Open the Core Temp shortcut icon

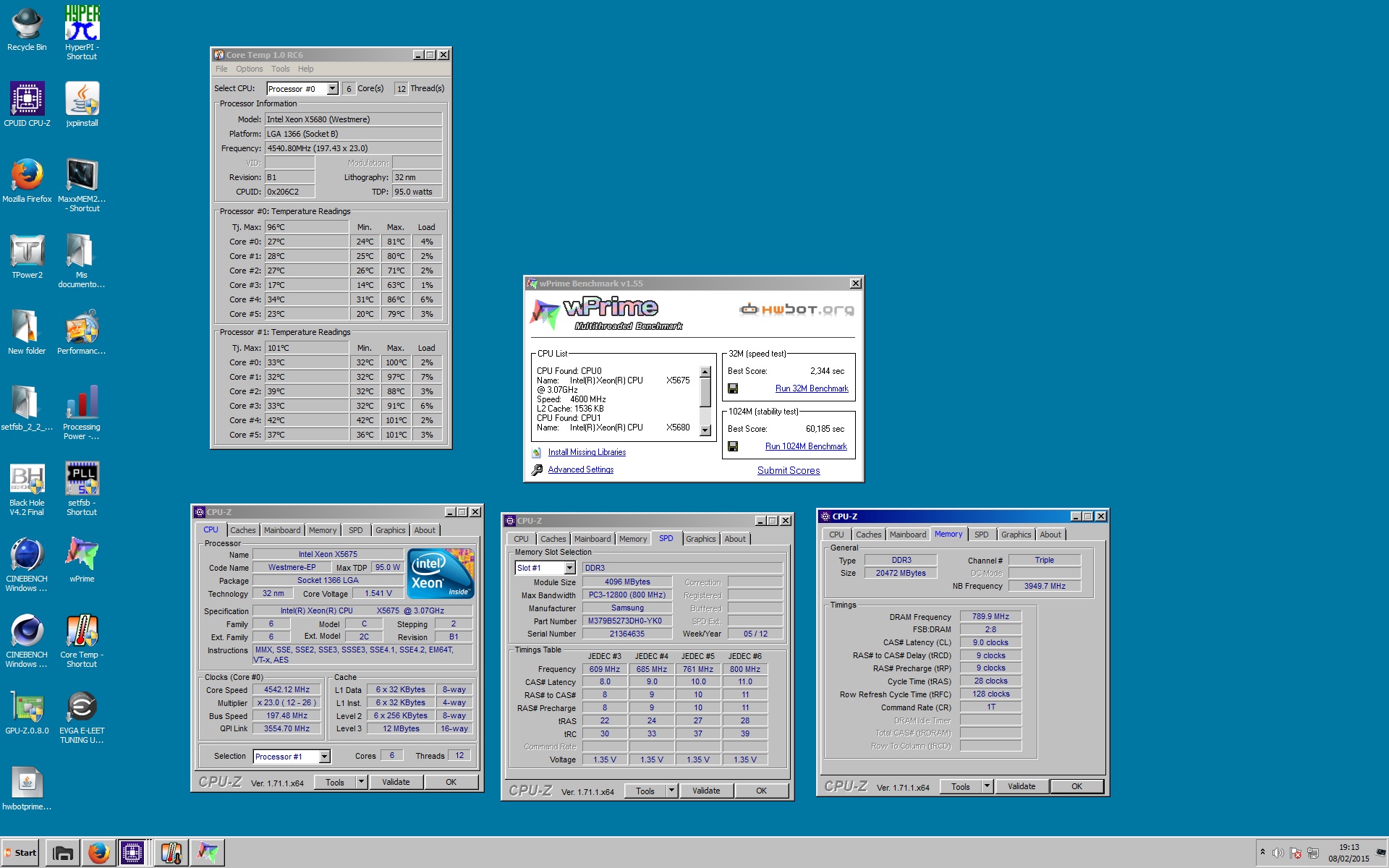(82, 641)
